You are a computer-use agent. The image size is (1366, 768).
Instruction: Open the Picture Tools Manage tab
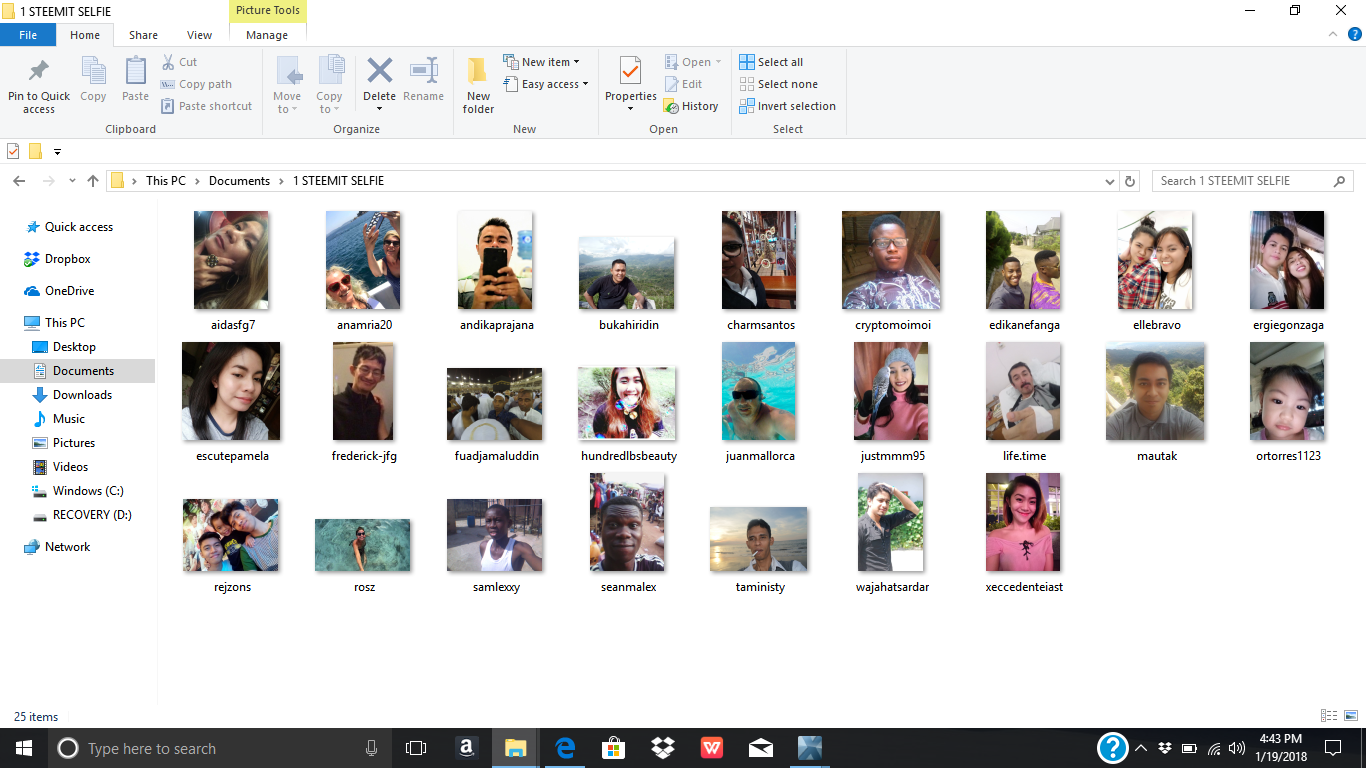266,34
